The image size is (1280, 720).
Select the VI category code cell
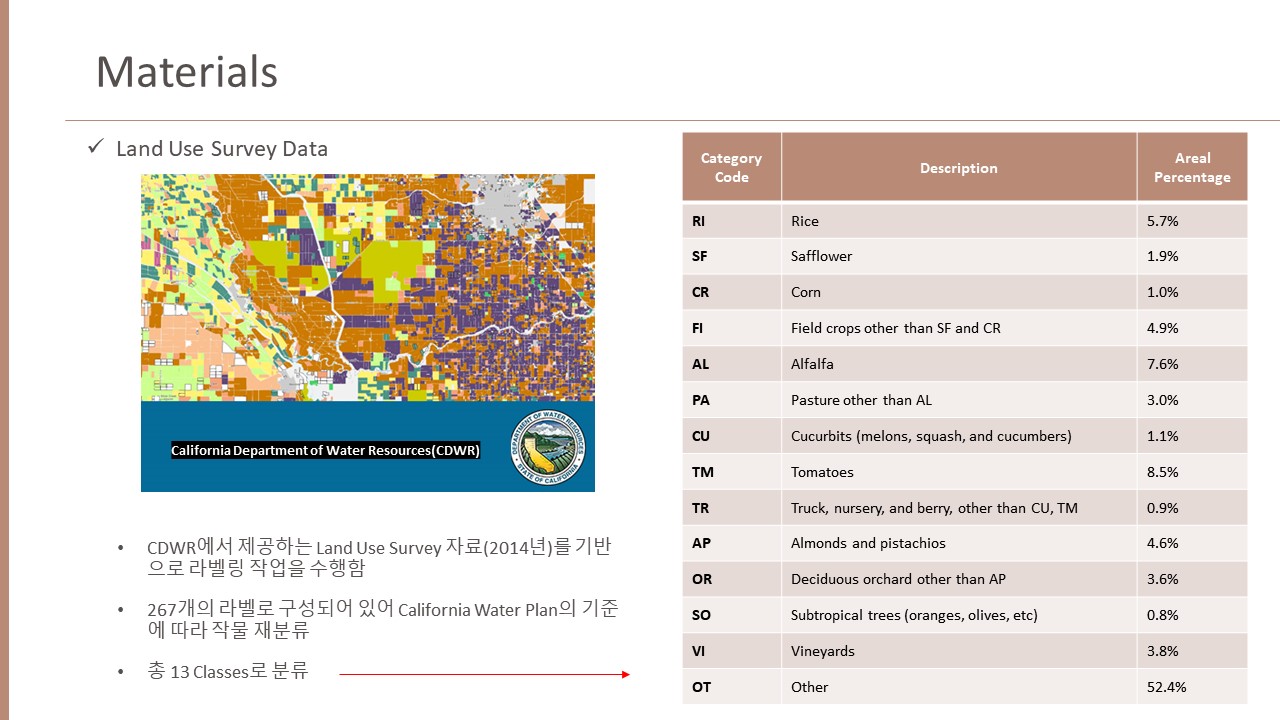point(732,651)
